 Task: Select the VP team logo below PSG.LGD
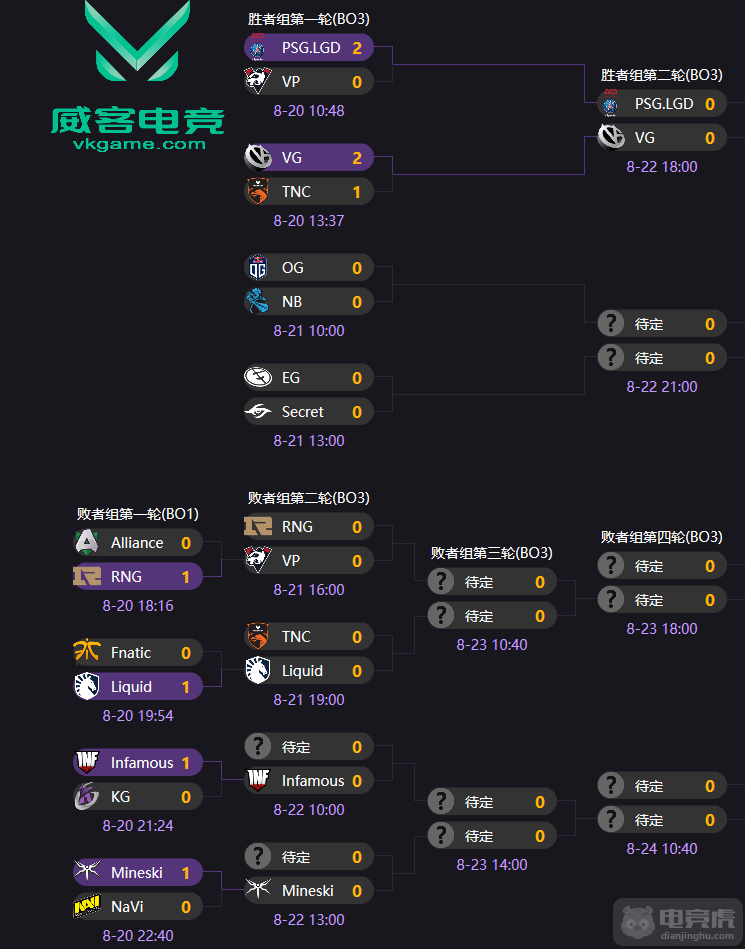[260, 81]
